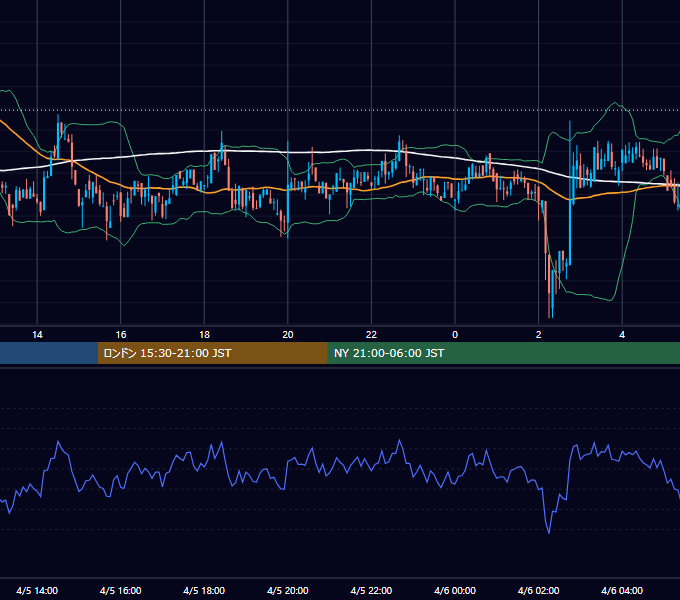The image size is (680, 600).
Task: Click the 4/5 18:00 label on oscillator axis
Action: 204,590
